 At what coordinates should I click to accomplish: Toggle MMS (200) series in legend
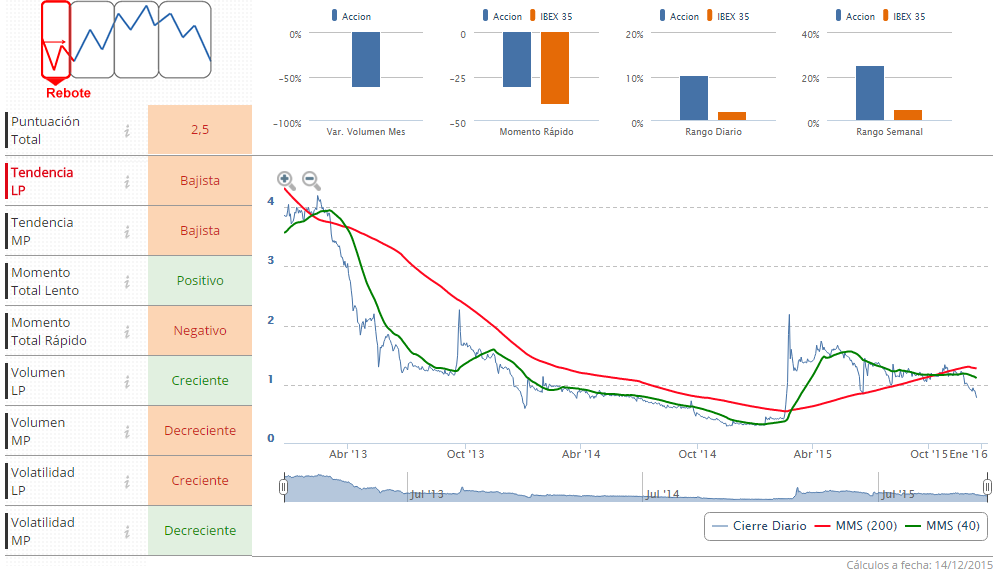pyautogui.click(x=856, y=526)
